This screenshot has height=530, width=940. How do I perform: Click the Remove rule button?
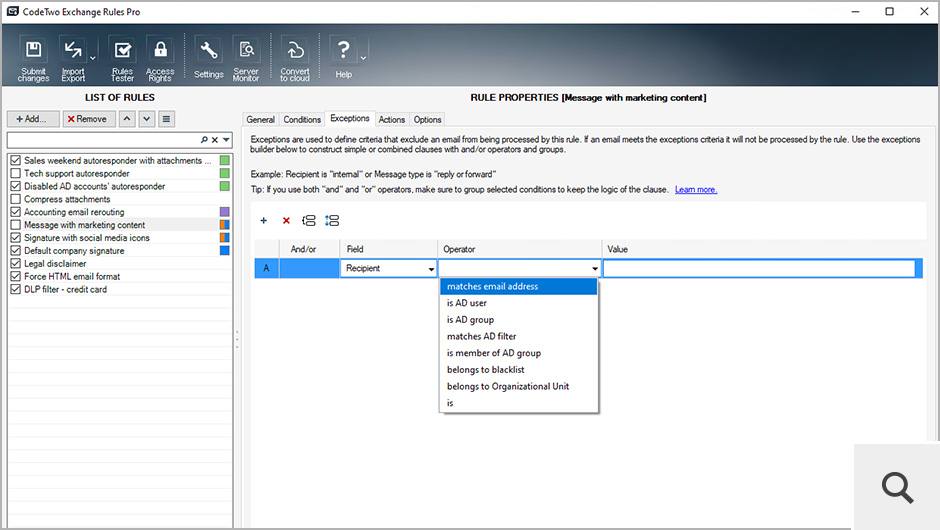click(x=89, y=119)
